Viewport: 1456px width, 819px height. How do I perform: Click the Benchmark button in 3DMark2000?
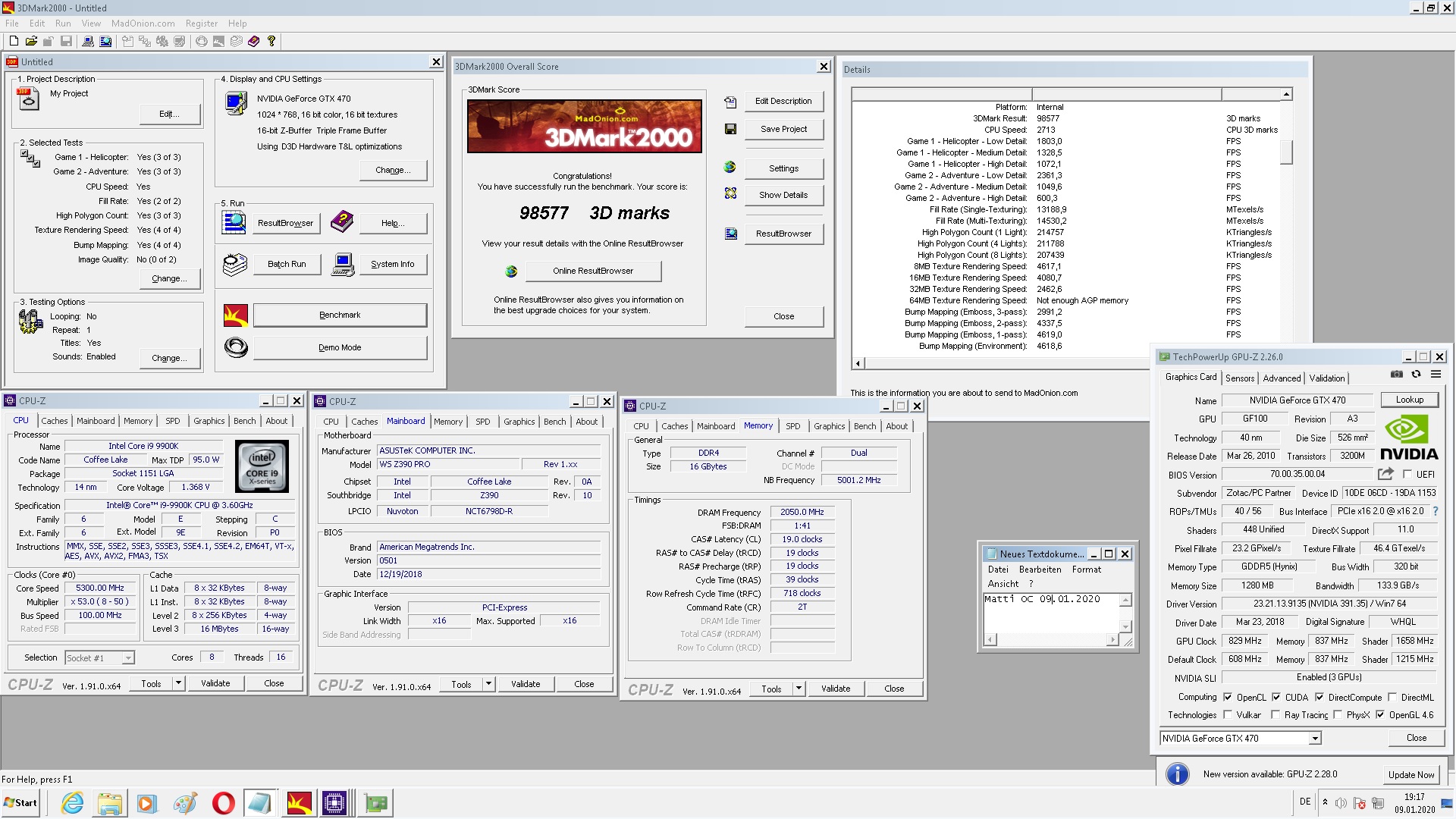click(x=340, y=315)
